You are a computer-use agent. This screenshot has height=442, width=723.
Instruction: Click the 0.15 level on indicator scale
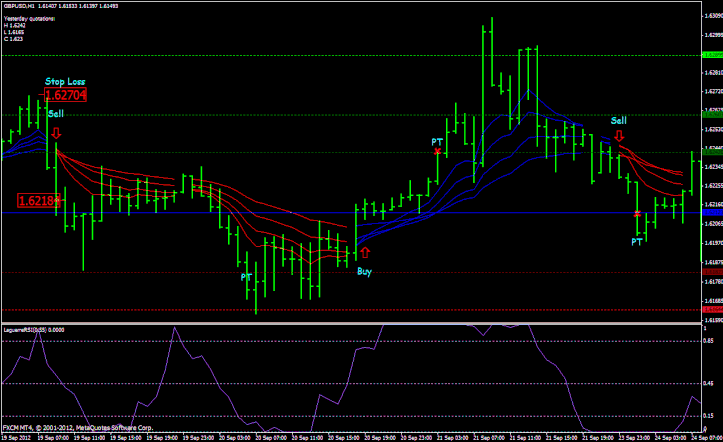[708, 416]
